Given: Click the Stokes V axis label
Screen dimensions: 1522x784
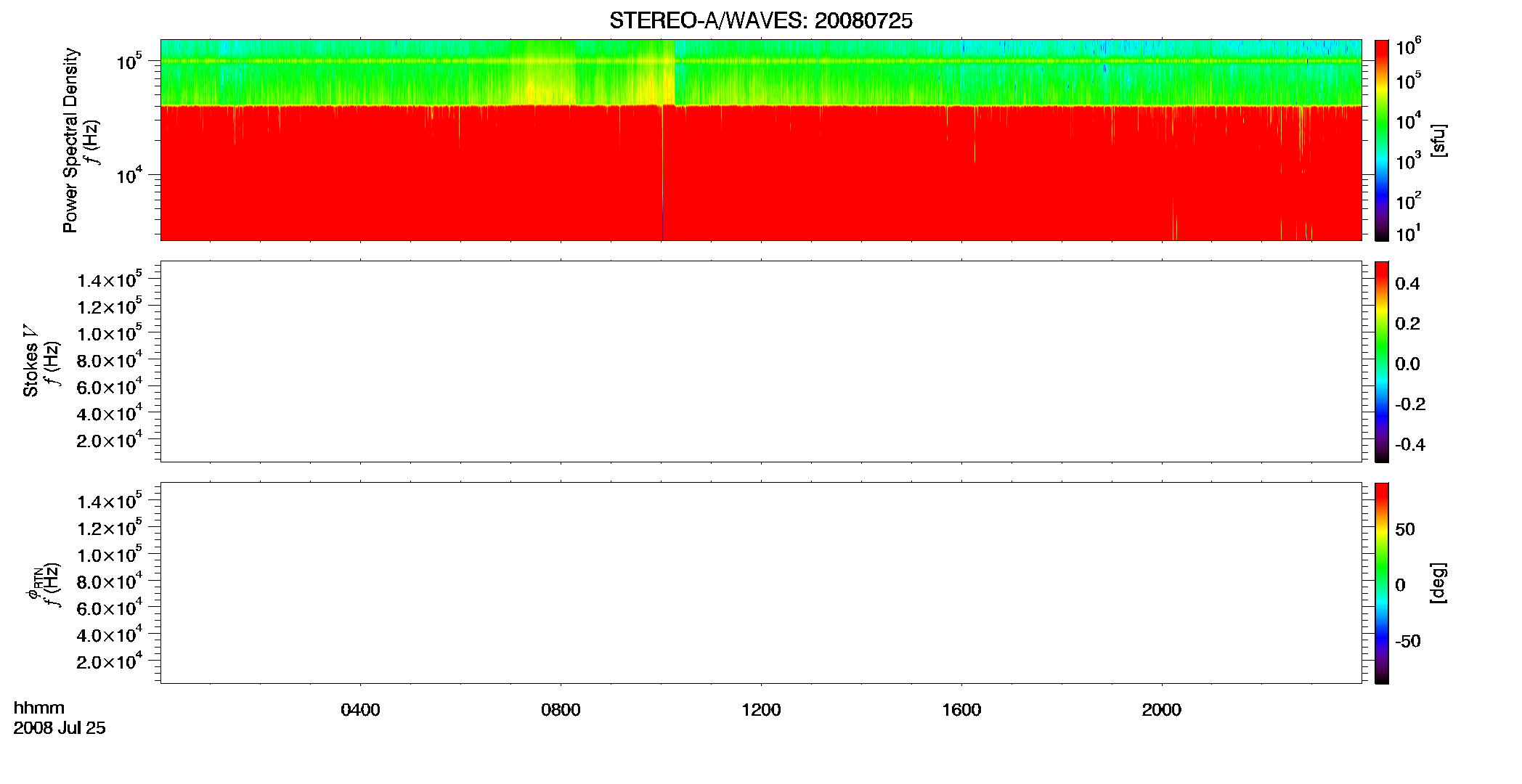Looking at the screenshot, I should coord(30,361).
